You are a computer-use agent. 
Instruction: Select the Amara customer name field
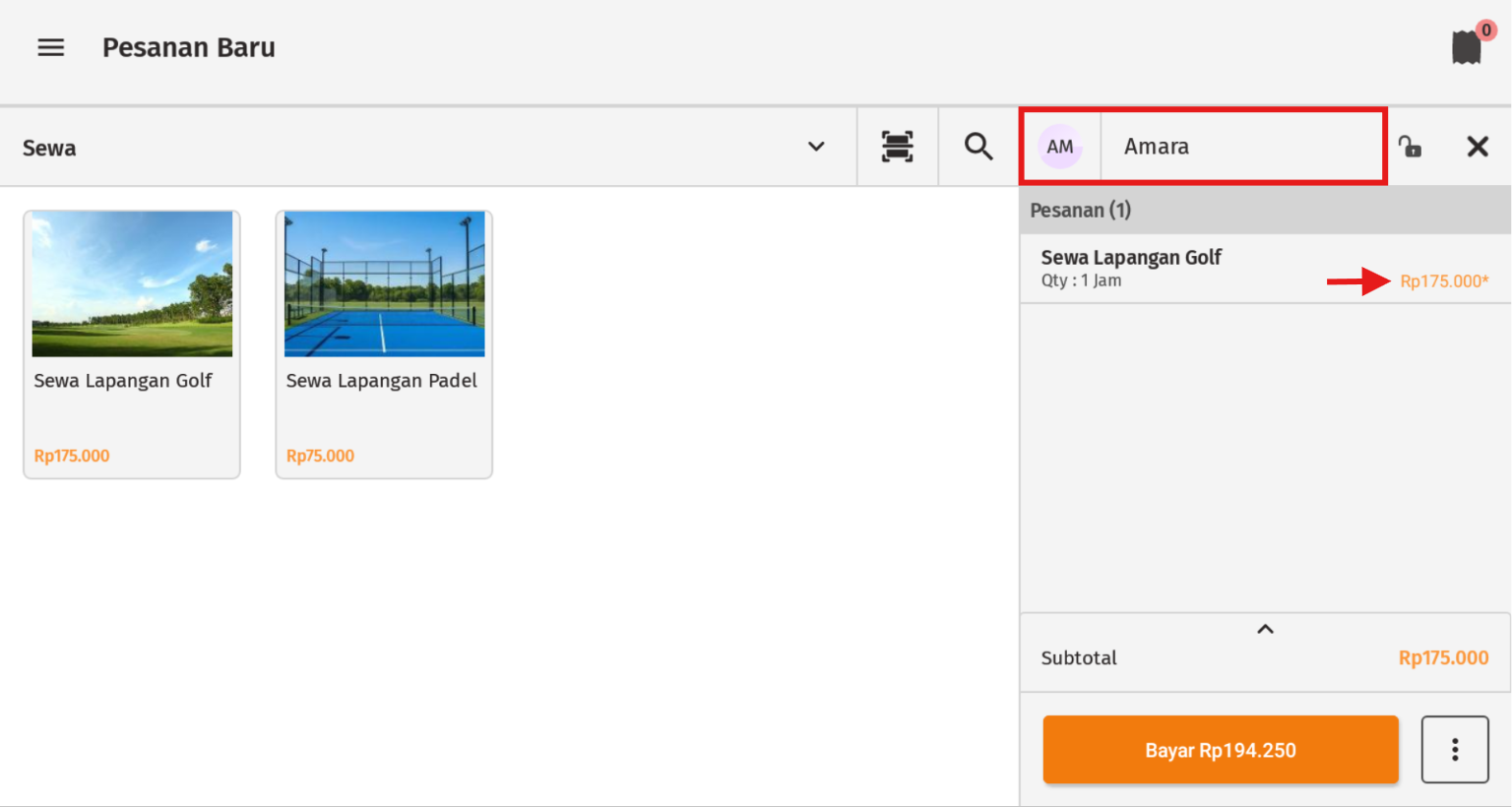tap(1243, 147)
